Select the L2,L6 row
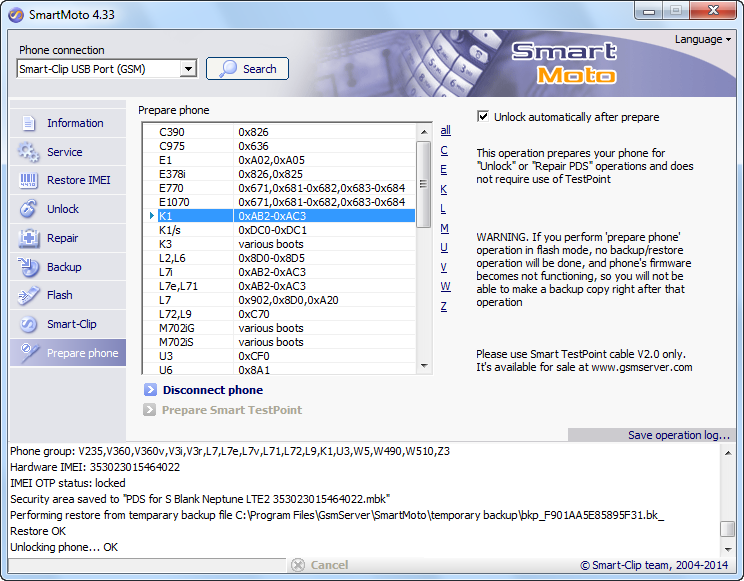The height and width of the screenshot is (581, 744). coord(280,258)
